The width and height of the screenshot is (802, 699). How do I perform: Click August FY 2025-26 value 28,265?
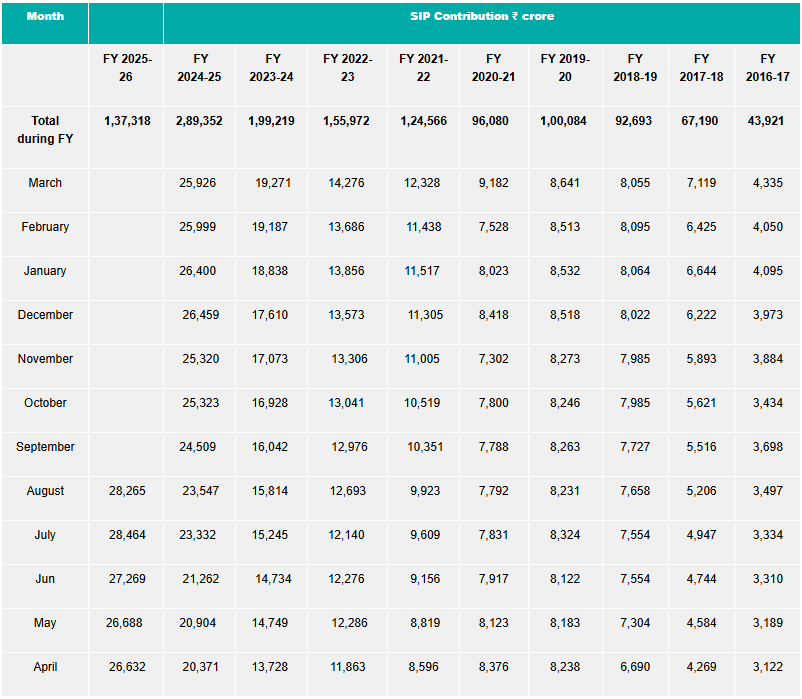(x=126, y=491)
